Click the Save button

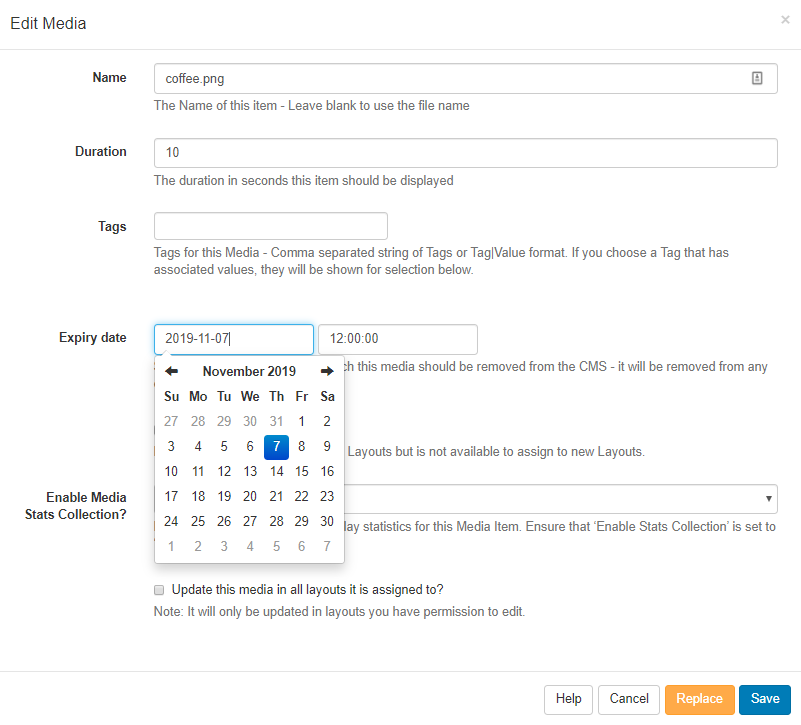coord(765,699)
